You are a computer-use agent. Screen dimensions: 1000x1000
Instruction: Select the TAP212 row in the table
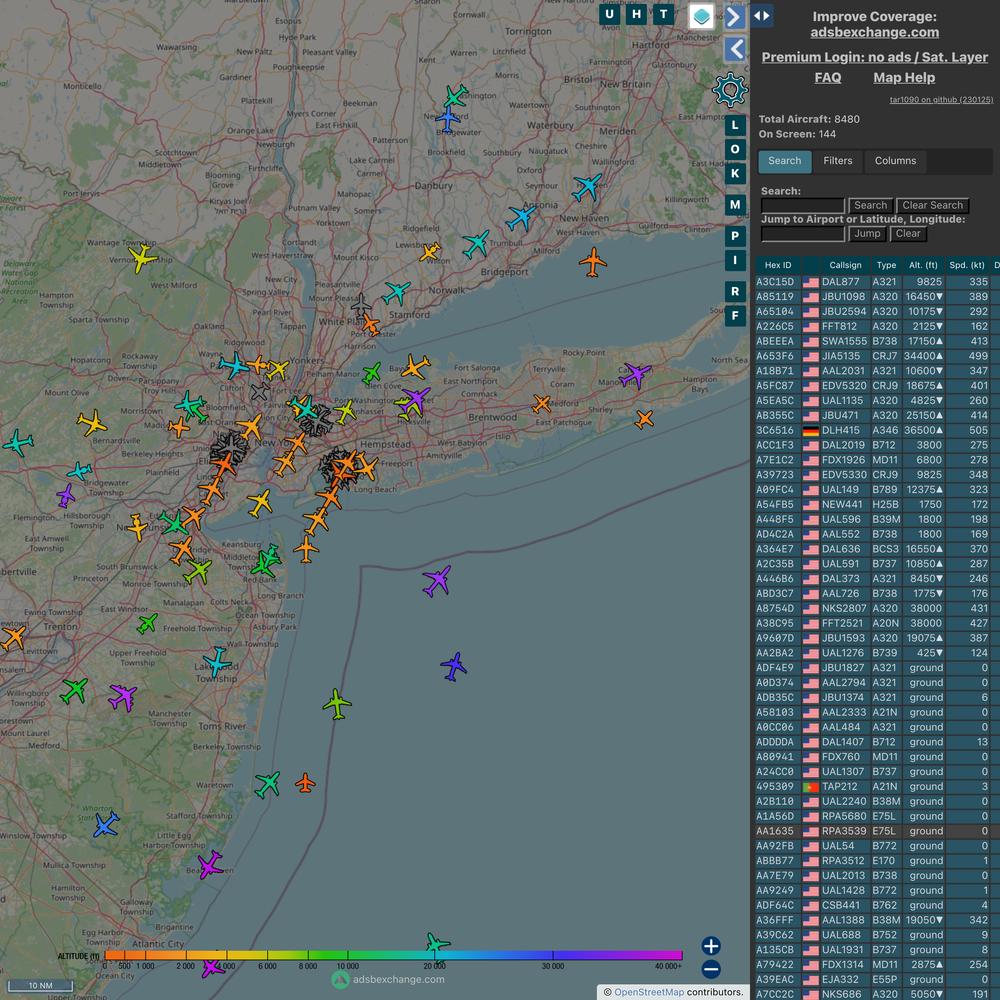pos(877,787)
